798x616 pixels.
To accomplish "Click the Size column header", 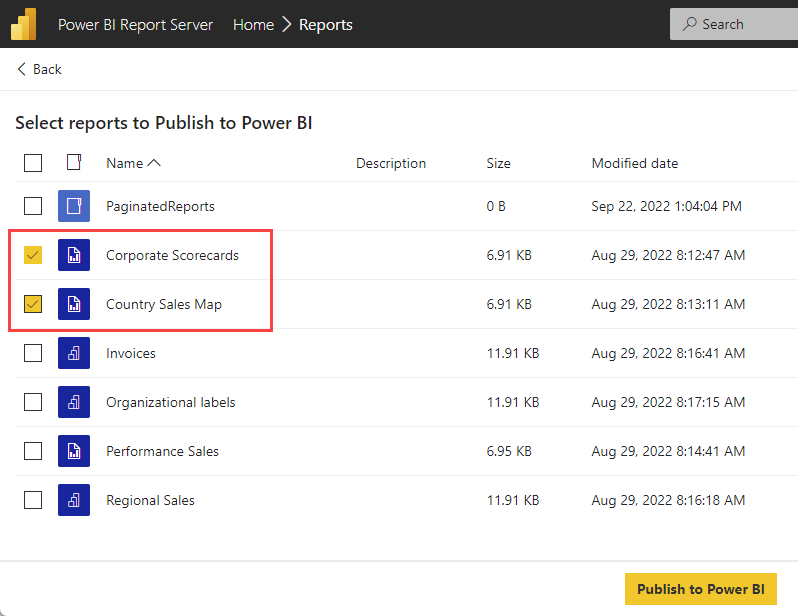I will 498,163.
